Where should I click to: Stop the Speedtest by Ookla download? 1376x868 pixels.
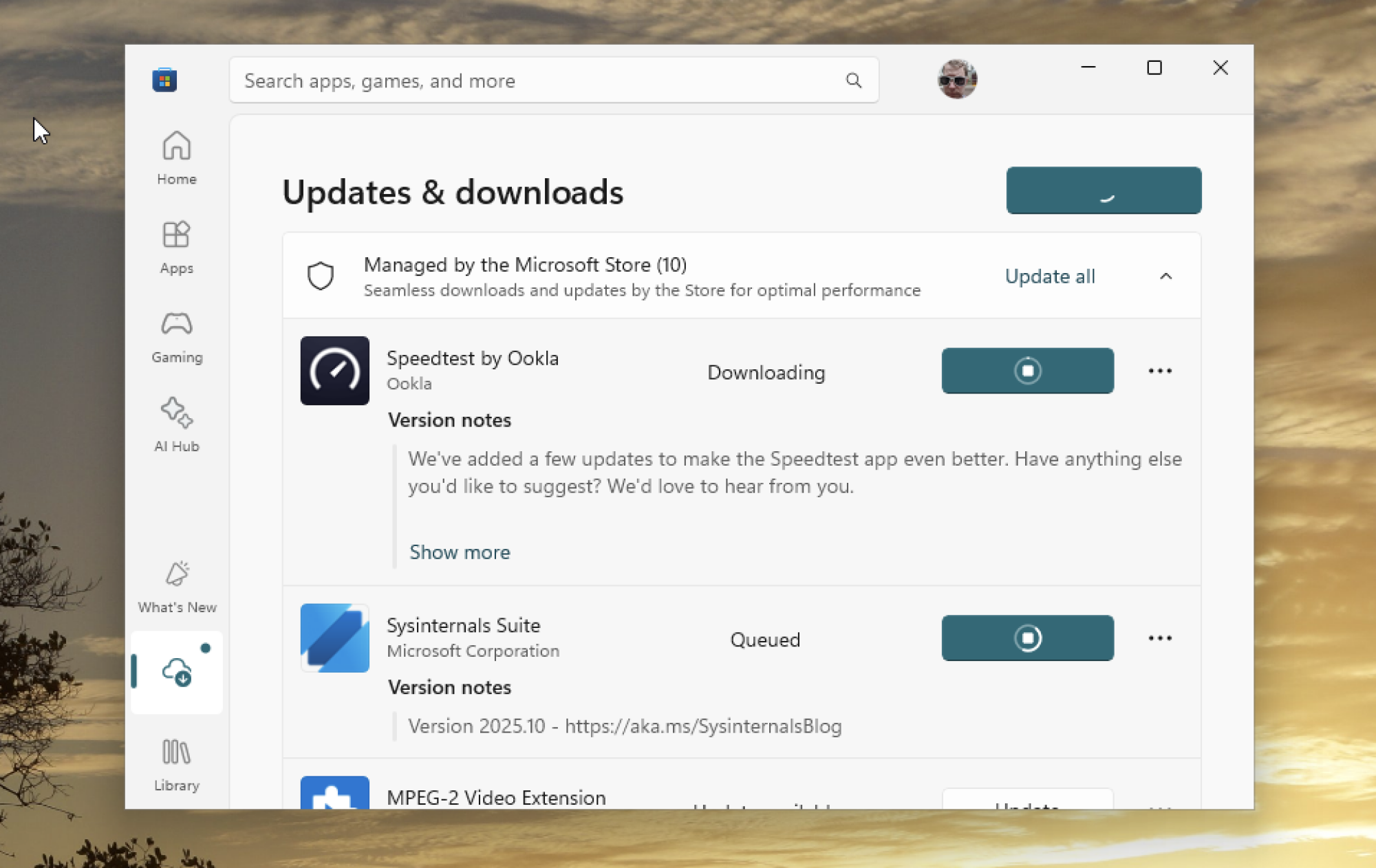pos(1027,371)
